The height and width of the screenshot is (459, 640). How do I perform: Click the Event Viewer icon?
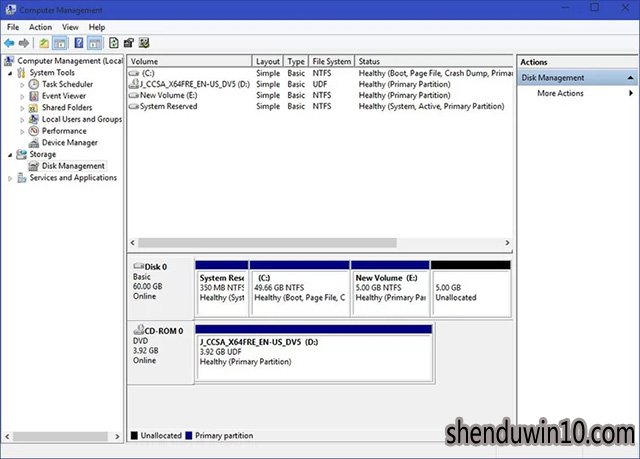[34, 96]
